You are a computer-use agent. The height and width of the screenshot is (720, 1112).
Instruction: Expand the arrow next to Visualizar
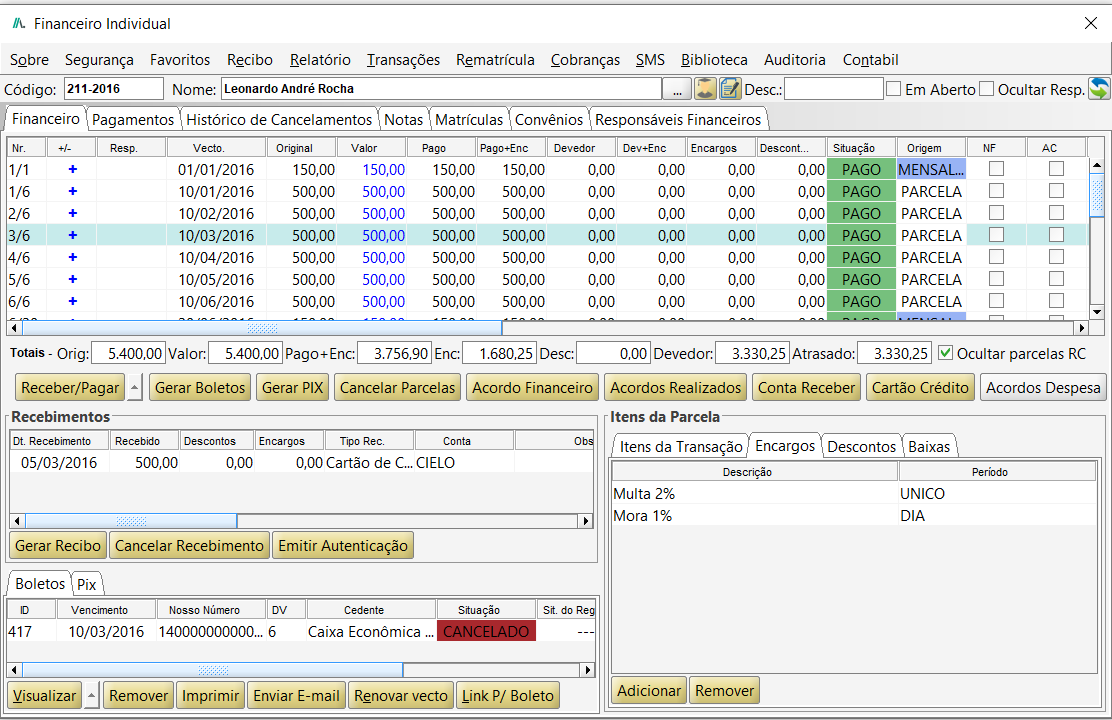pos(91,696)
